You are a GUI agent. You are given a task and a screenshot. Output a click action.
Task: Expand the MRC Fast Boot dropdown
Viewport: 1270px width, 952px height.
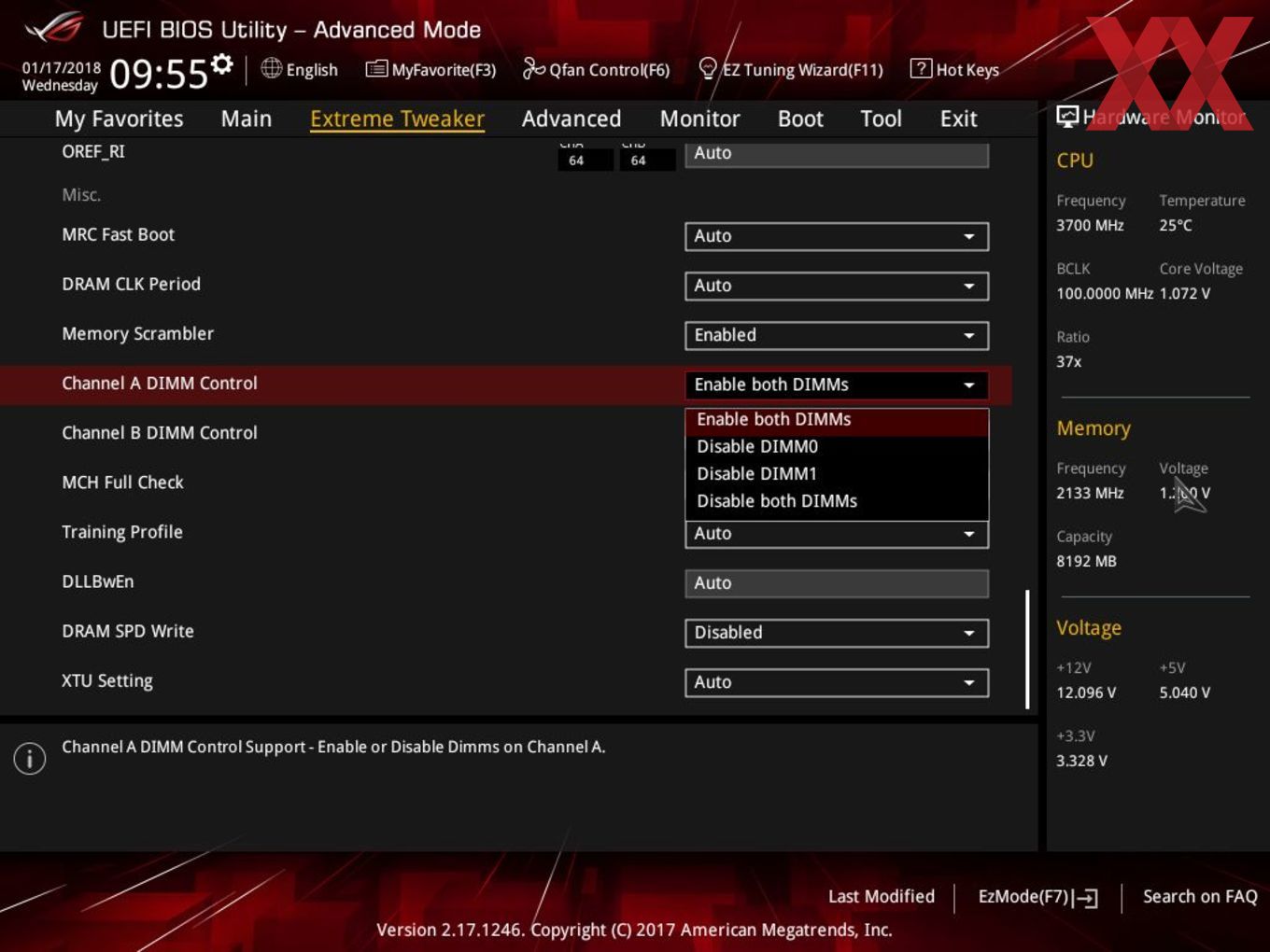click(837, 236)
